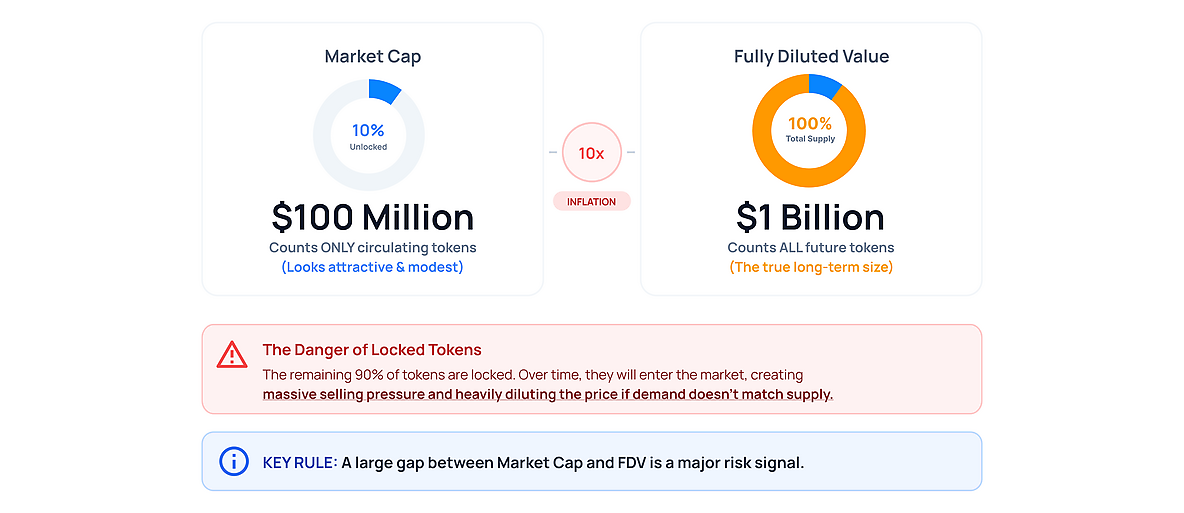Click 'The true long-term size' orange text
Image resolution: width=1184 pixels, height=513 pixels.
coord(811,267)
